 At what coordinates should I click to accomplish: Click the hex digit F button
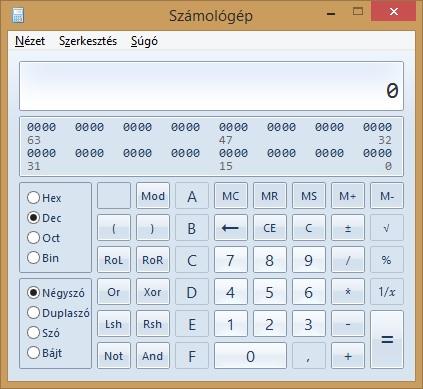pyautogui.click(x=192, y=356)
